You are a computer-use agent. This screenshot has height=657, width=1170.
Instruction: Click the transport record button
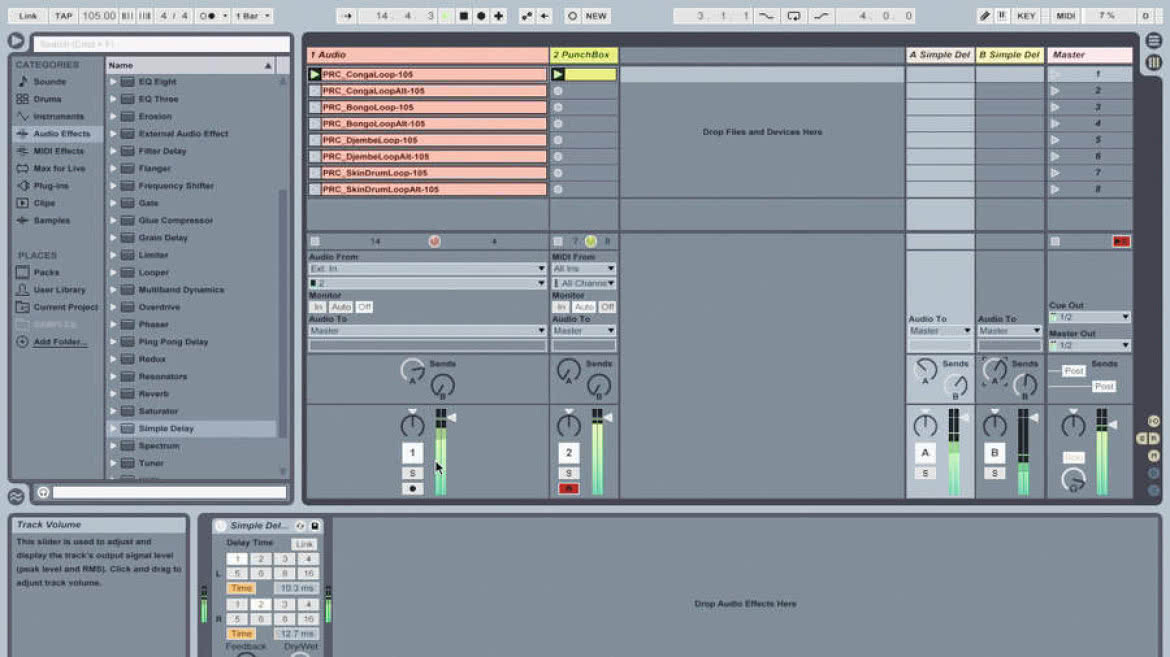(481, 16)
